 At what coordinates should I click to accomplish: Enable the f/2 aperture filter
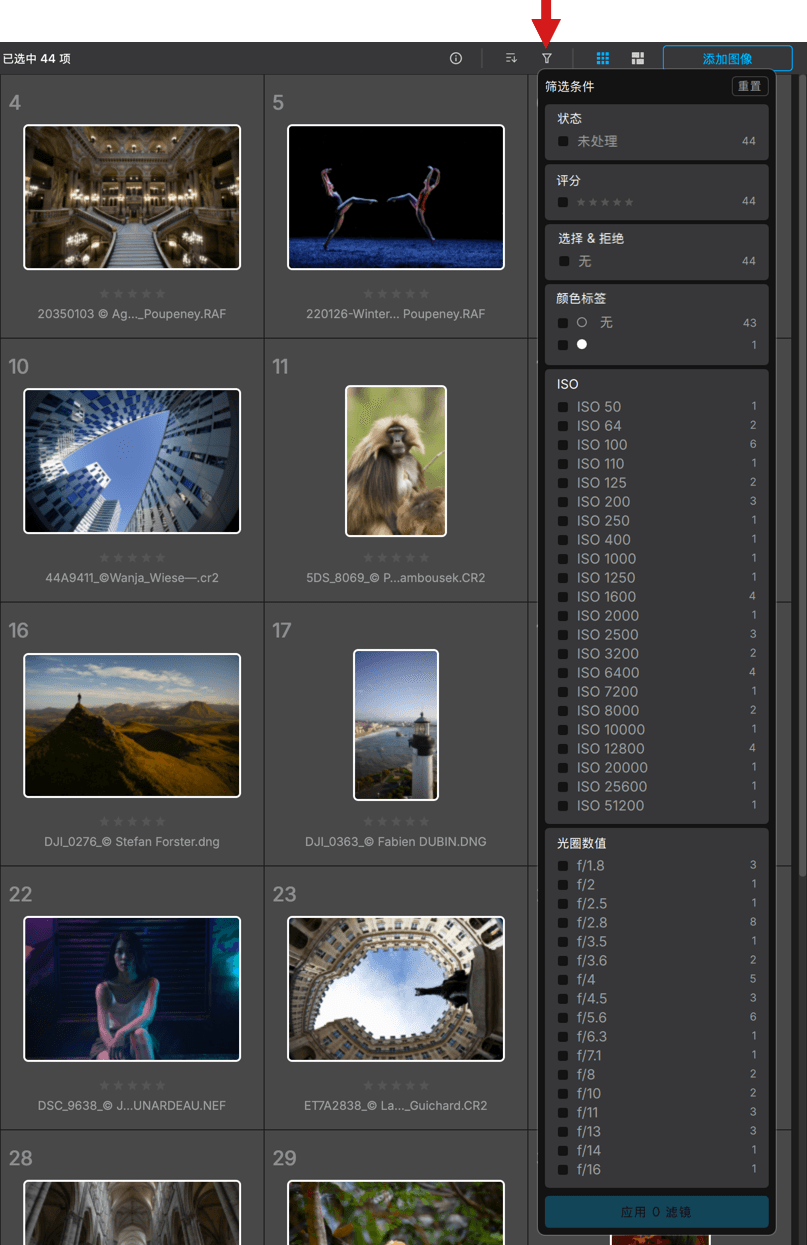click(563, 885)
